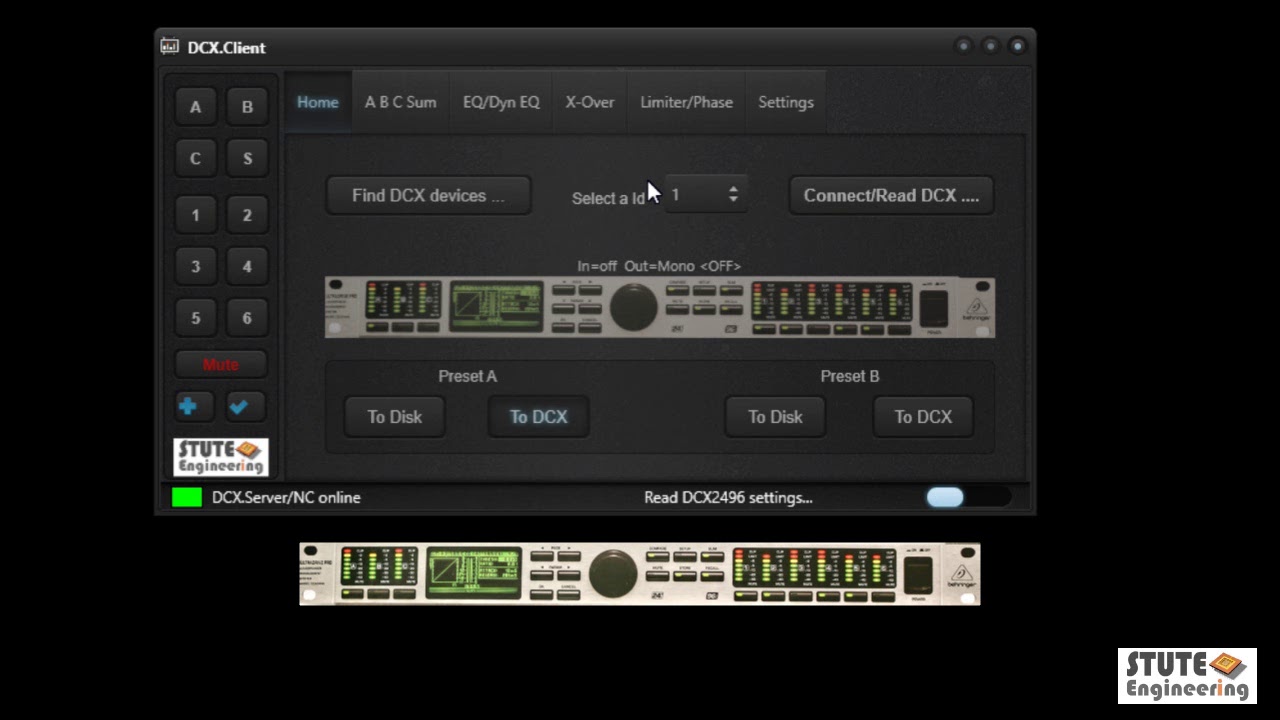Select input channel B button
The width and height of the screenshot is (1280, 720).
pyautogui.click(x=247, y=107)
